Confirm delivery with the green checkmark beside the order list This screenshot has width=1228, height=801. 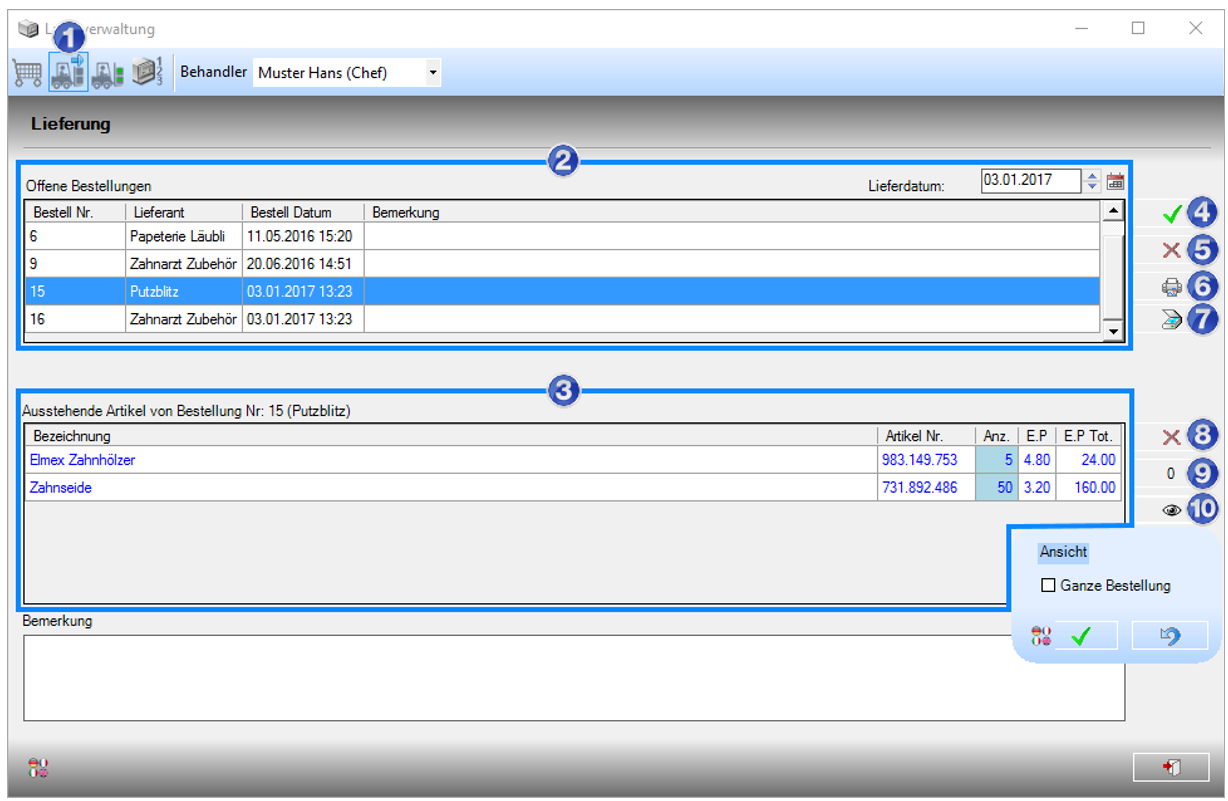click(x=1172, y=215)
